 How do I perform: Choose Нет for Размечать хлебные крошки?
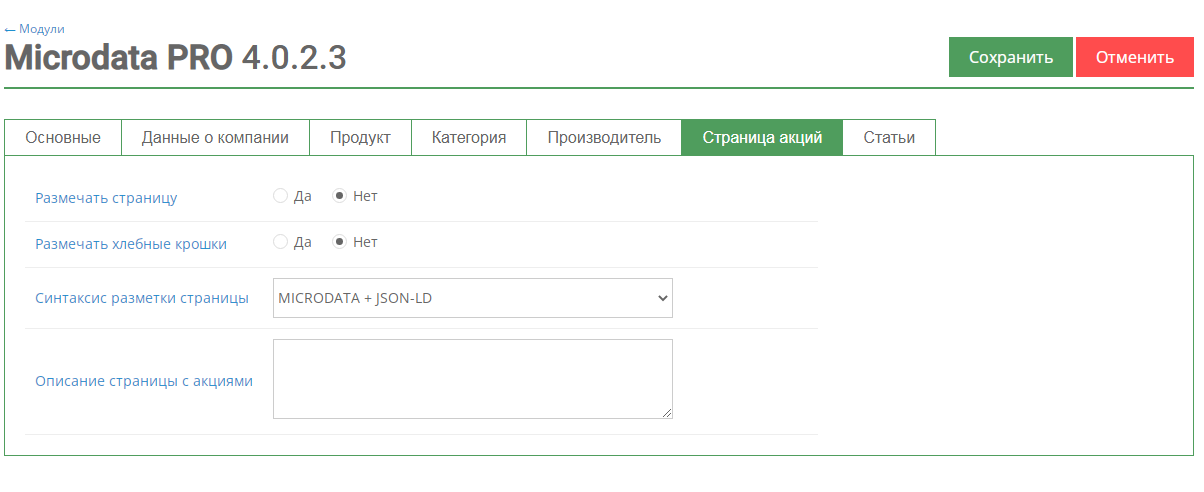(x=340, y=242)
